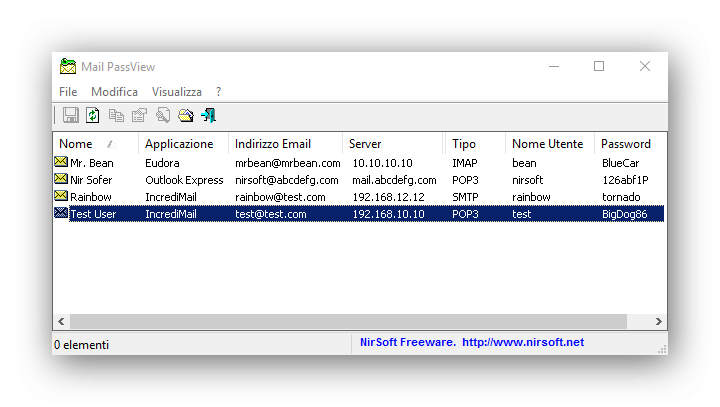Sort by the Indirizzo Email column header
The width and height of the screenshot is (720, 407).
(x=285, y=144)
